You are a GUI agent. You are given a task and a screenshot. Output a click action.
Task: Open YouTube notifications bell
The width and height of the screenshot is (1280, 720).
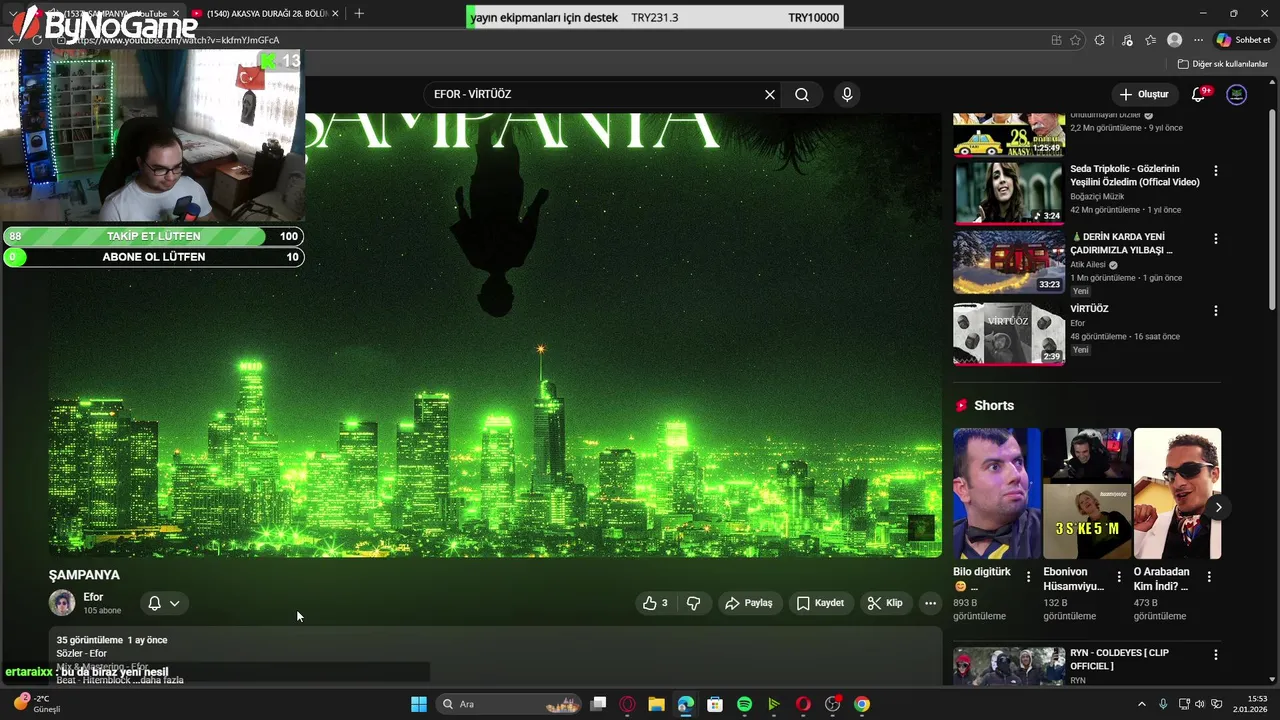1199,94
